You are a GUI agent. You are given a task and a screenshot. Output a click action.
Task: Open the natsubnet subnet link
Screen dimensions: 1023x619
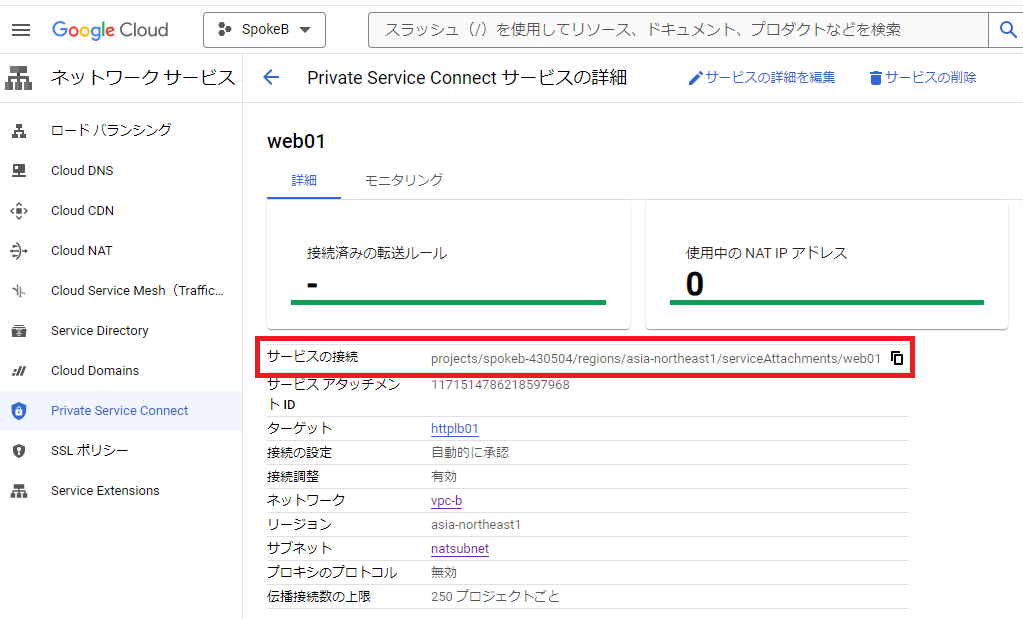pyautogui.click(x=459, y=549)
